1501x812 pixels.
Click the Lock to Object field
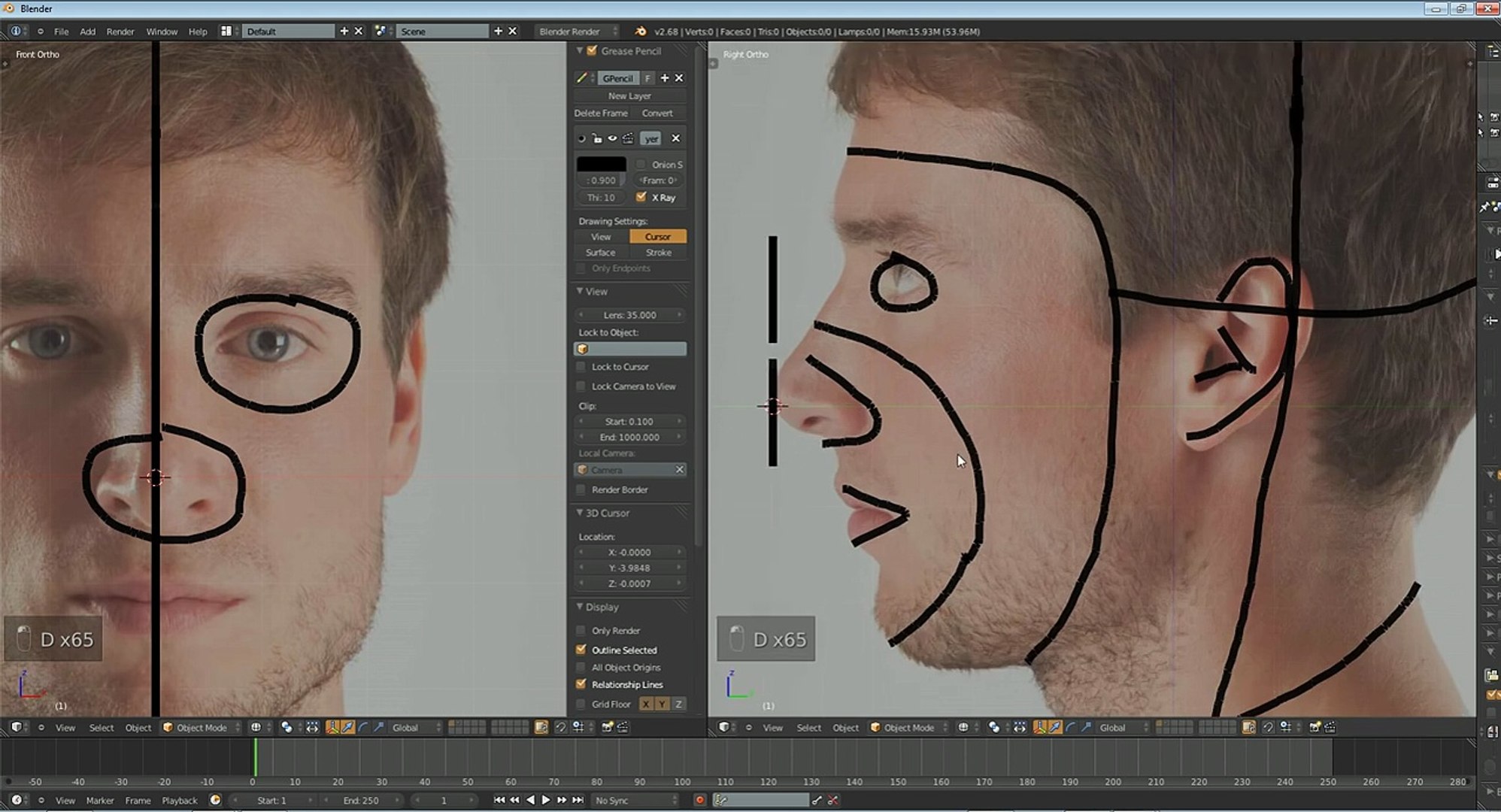pyautogui.click(x=630, y=349)
